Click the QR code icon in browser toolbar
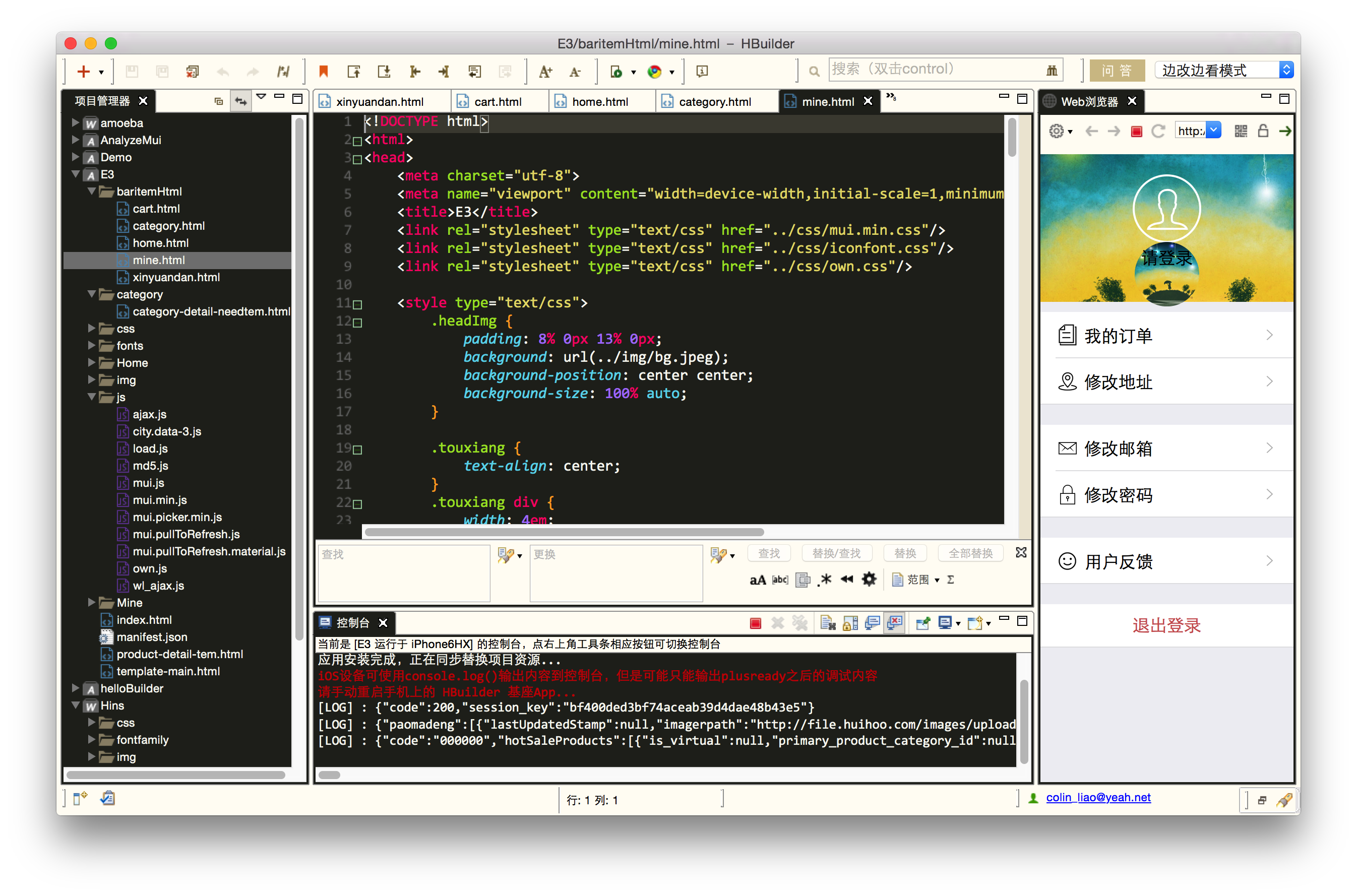1357x896 pixels. (x=1241, y=132)
